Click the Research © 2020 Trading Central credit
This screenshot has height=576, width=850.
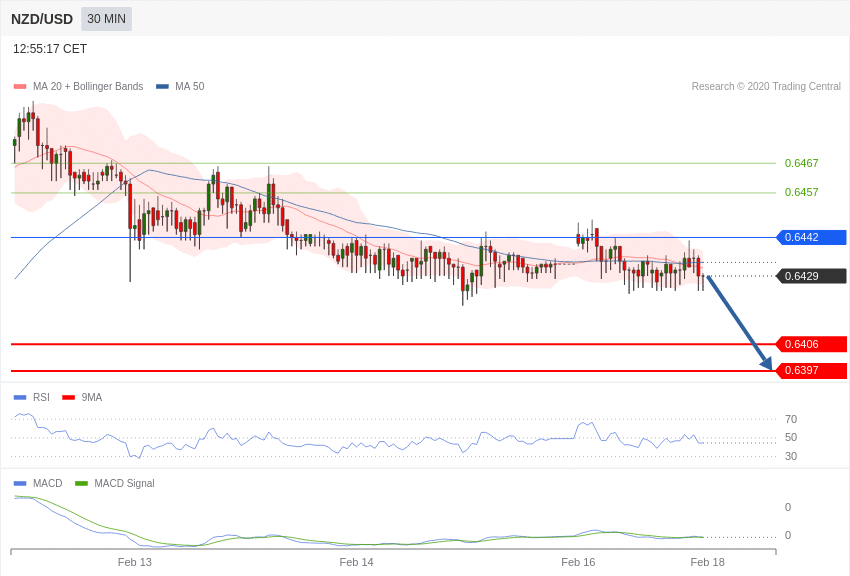(766, 86)
